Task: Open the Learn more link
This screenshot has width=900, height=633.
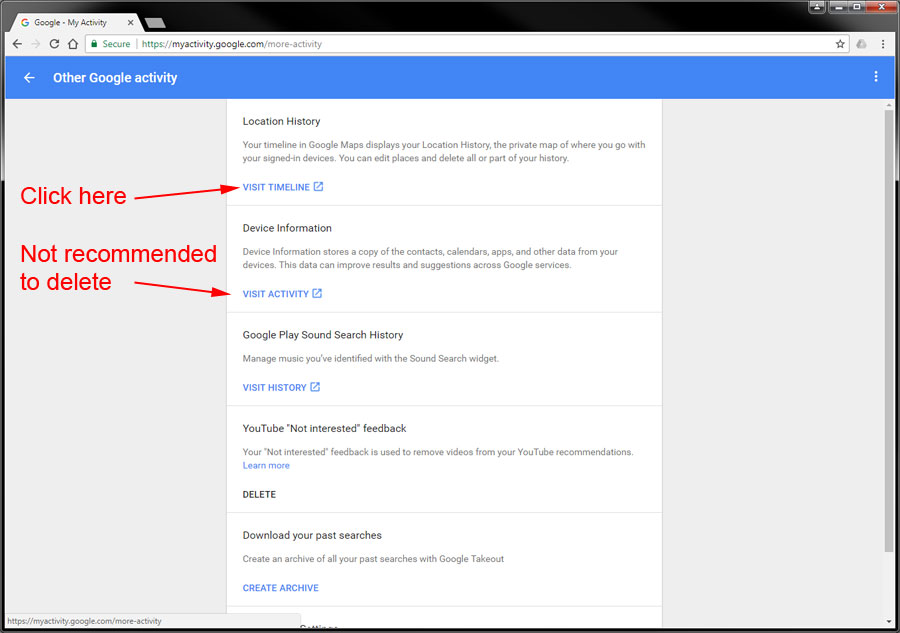Action: 266,465
